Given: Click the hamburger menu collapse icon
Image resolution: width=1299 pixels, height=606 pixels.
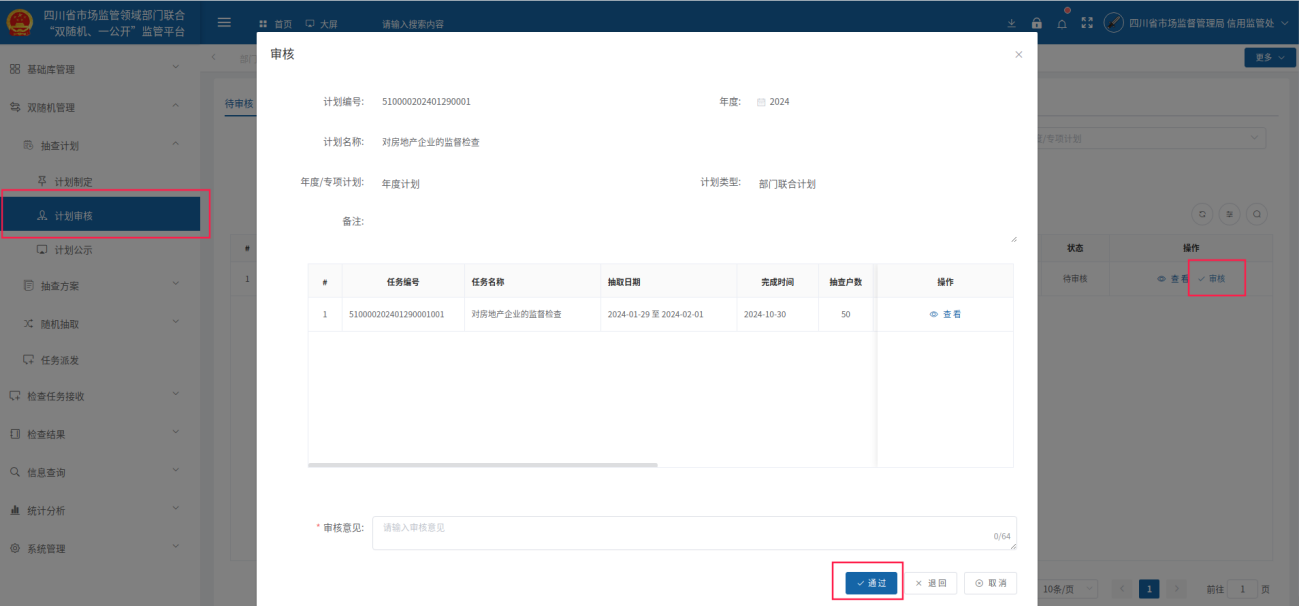Looking at the screenshot, I should click(224, 23).
